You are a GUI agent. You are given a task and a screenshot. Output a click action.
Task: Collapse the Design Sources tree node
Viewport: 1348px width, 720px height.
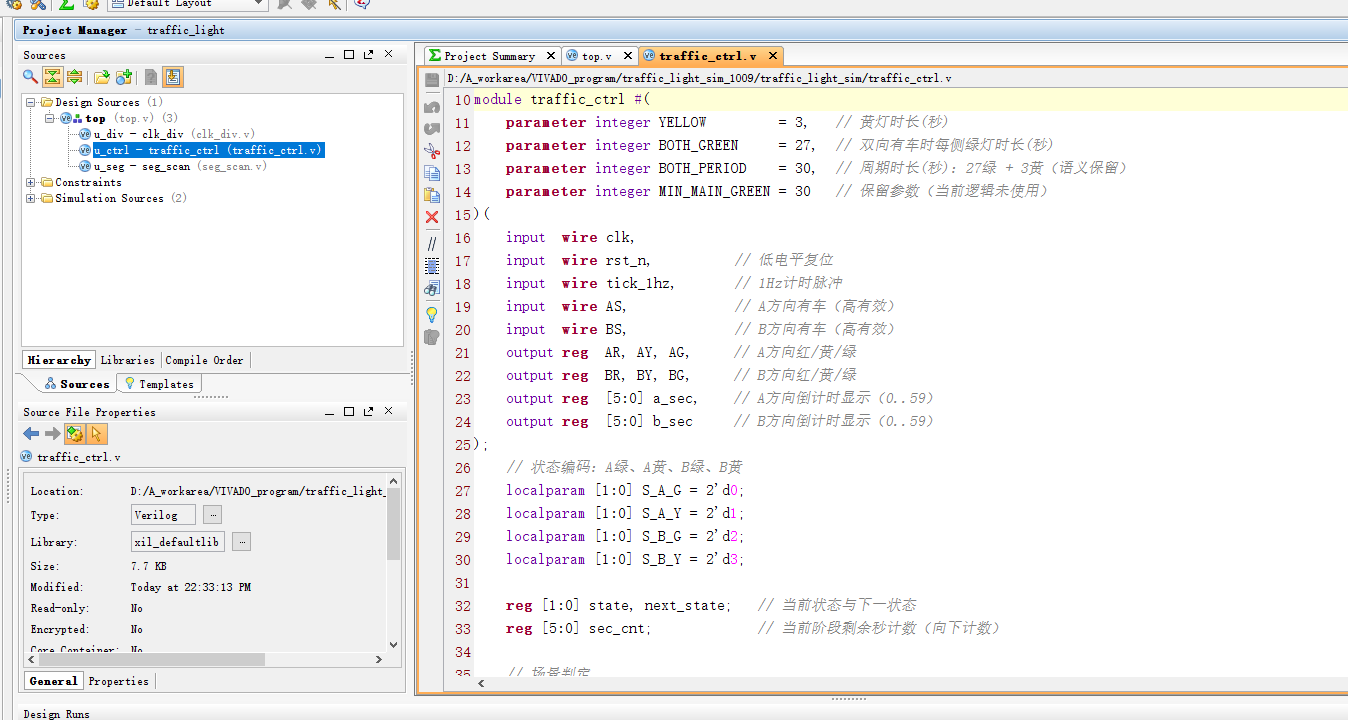point(31,102)
